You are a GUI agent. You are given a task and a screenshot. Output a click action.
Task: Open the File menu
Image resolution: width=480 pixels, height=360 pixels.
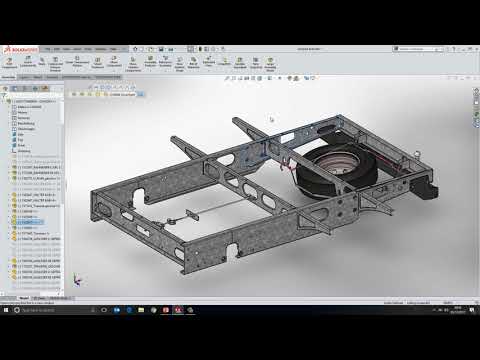[x=47, y=49]
